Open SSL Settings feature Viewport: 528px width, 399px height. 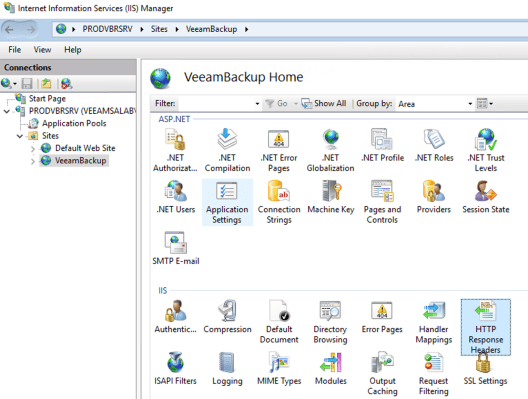coord(486,370)
